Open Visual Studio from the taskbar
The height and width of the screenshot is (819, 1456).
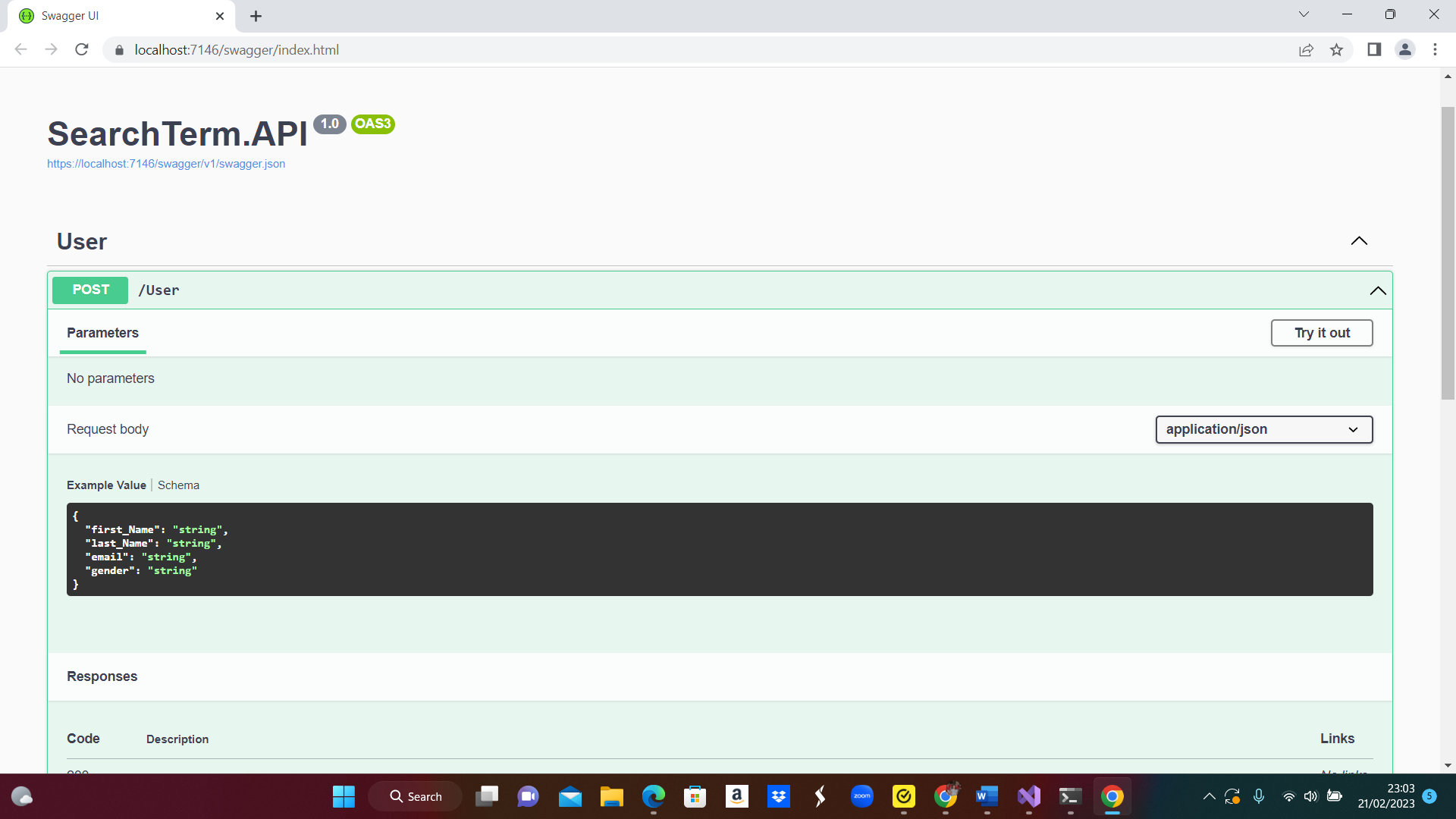point(1028,796)
